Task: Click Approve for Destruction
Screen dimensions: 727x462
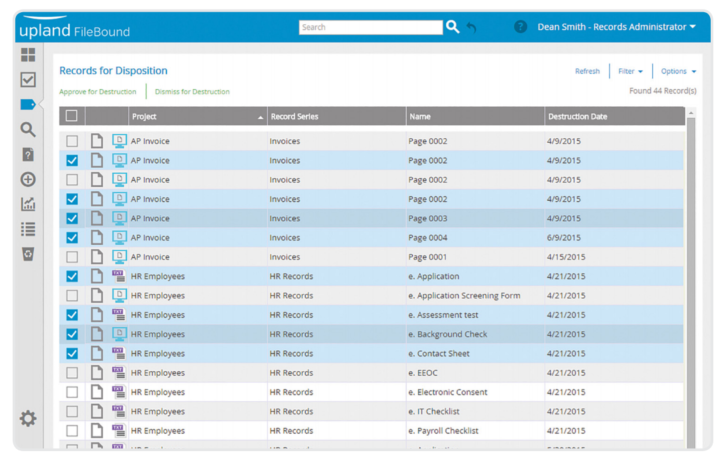Action: point(99,91)
